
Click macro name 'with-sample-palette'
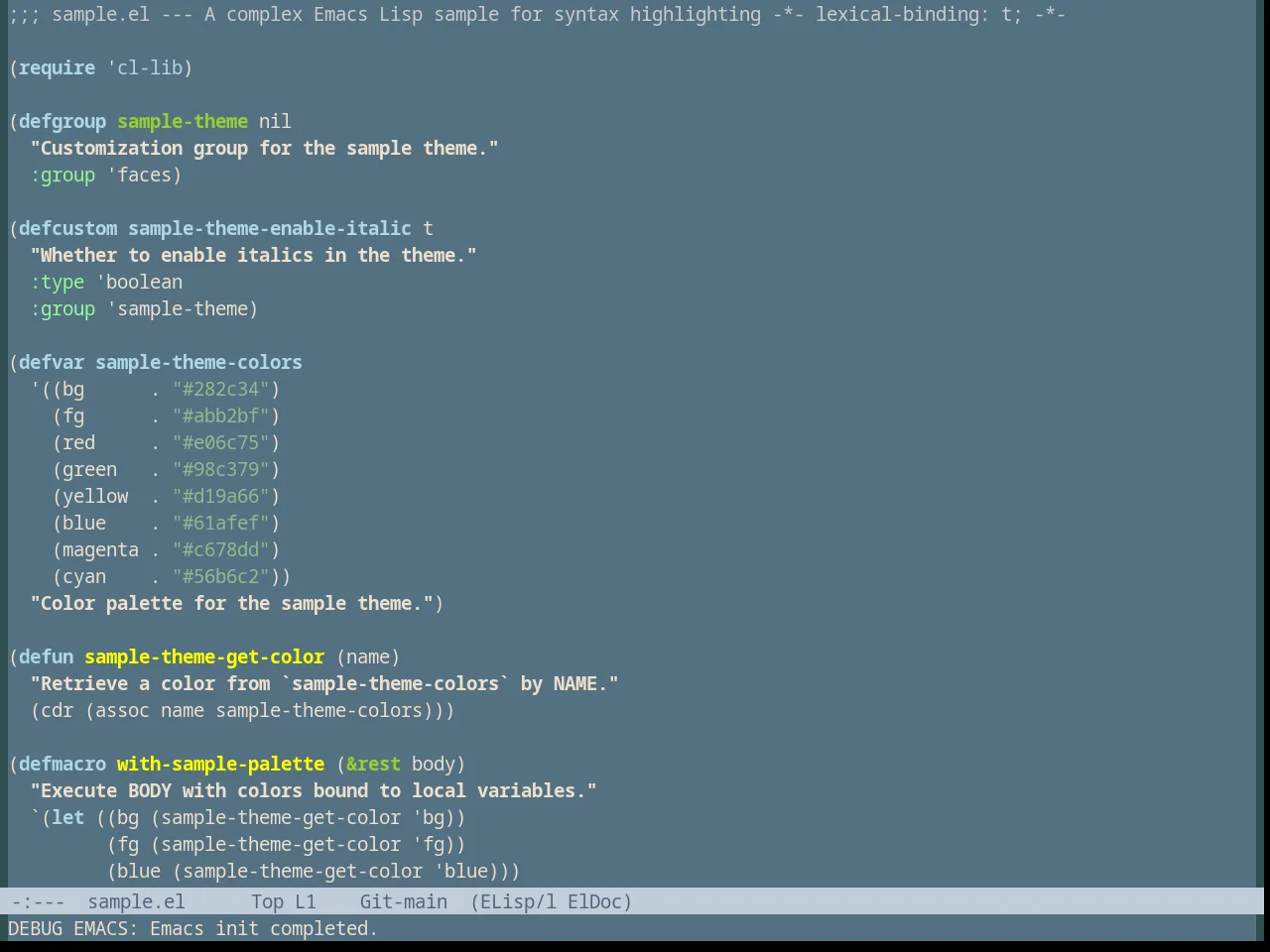click(220, 764)
